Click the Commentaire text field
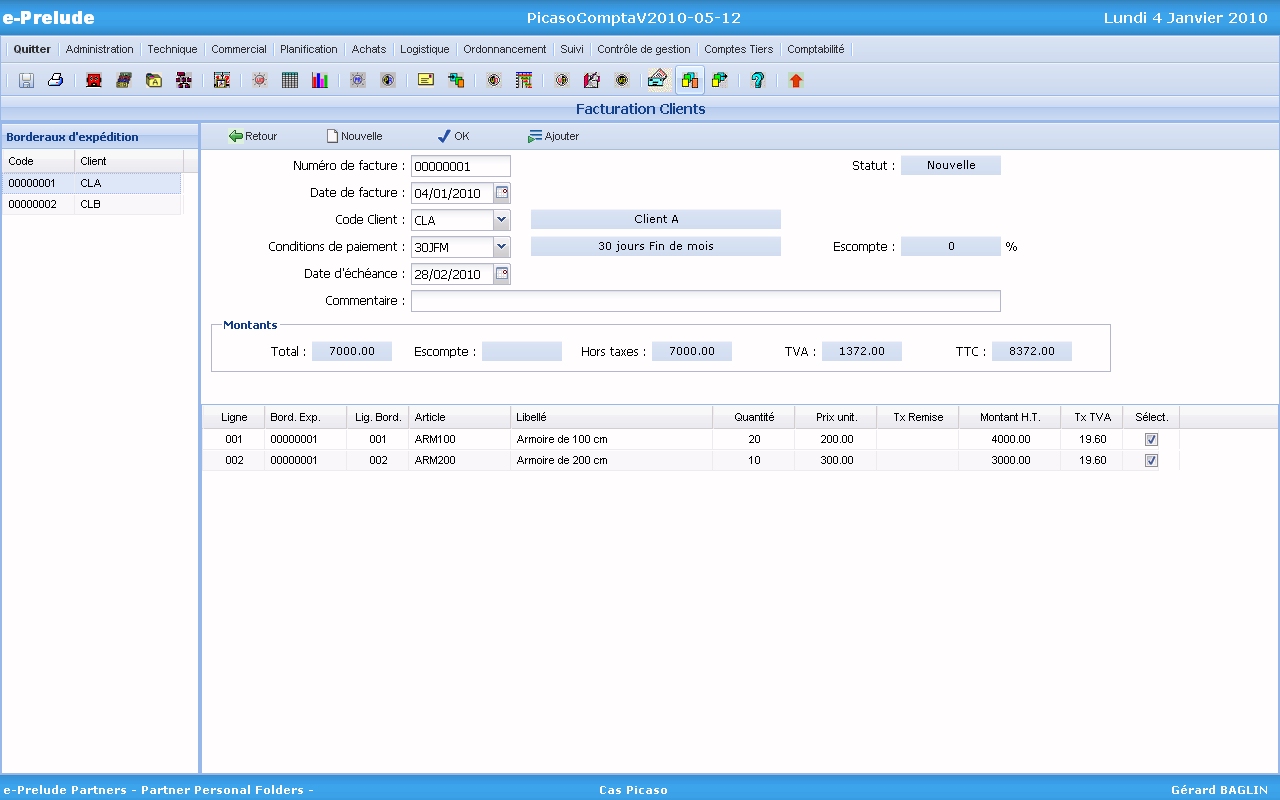Image resolution: width=1280 pixels, height=800 pixels. tap(706, 301)
